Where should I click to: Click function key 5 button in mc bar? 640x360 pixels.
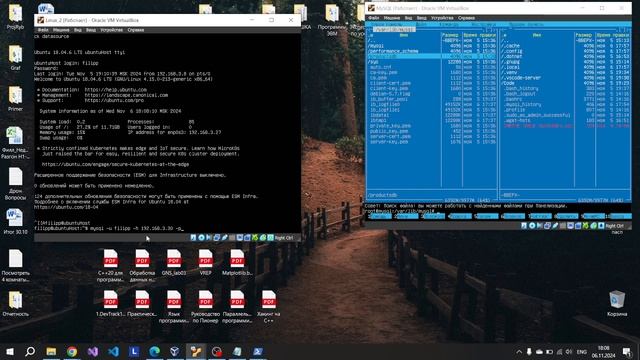[486, 216]
